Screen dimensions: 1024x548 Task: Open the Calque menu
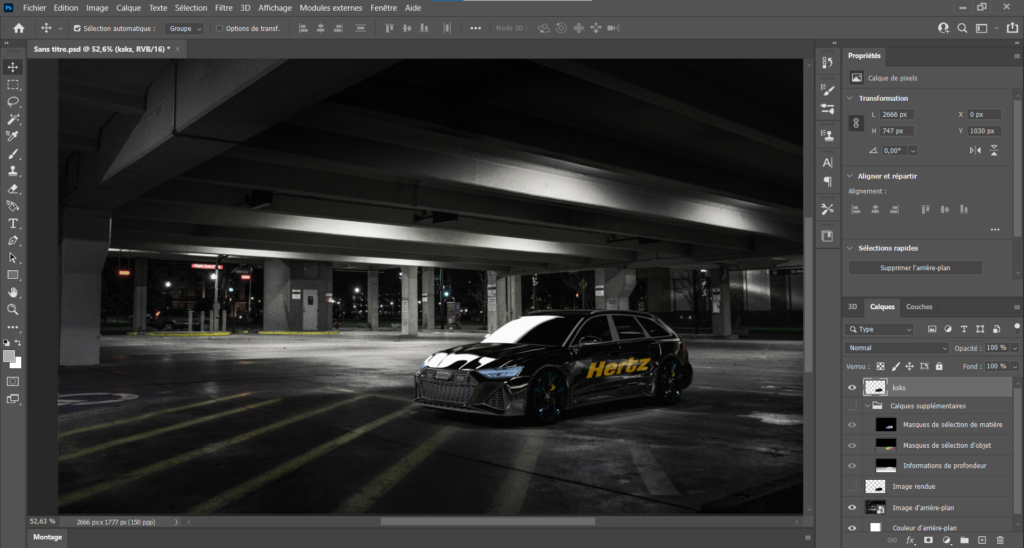pos(129,8)
